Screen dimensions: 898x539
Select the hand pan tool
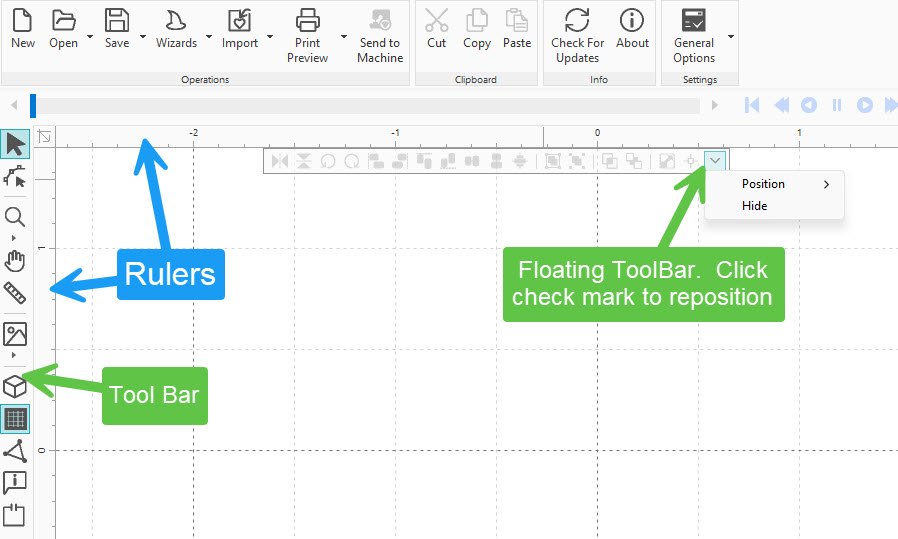[x=15, y=261]
